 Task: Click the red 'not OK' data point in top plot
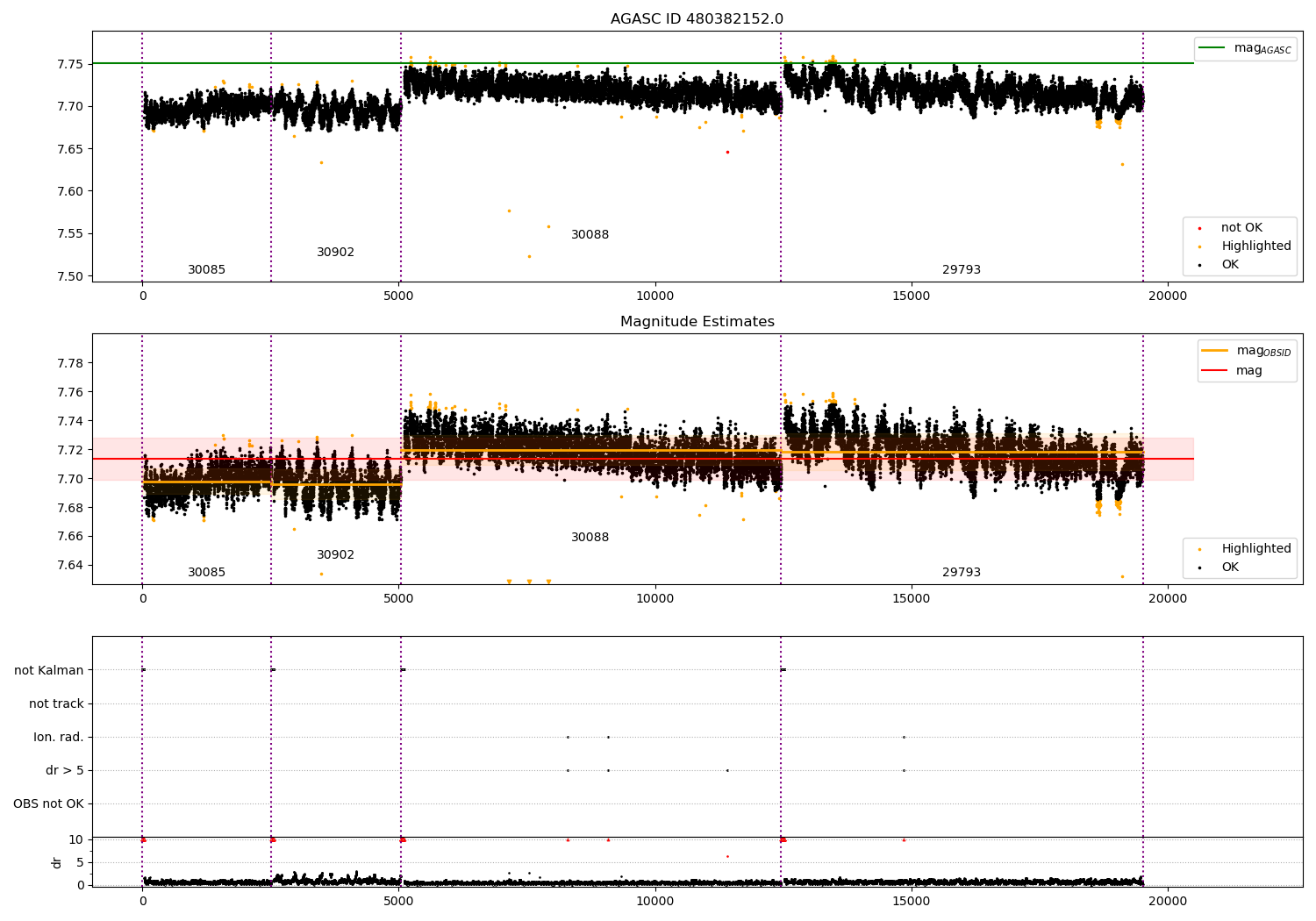click(x=727, y=152)
